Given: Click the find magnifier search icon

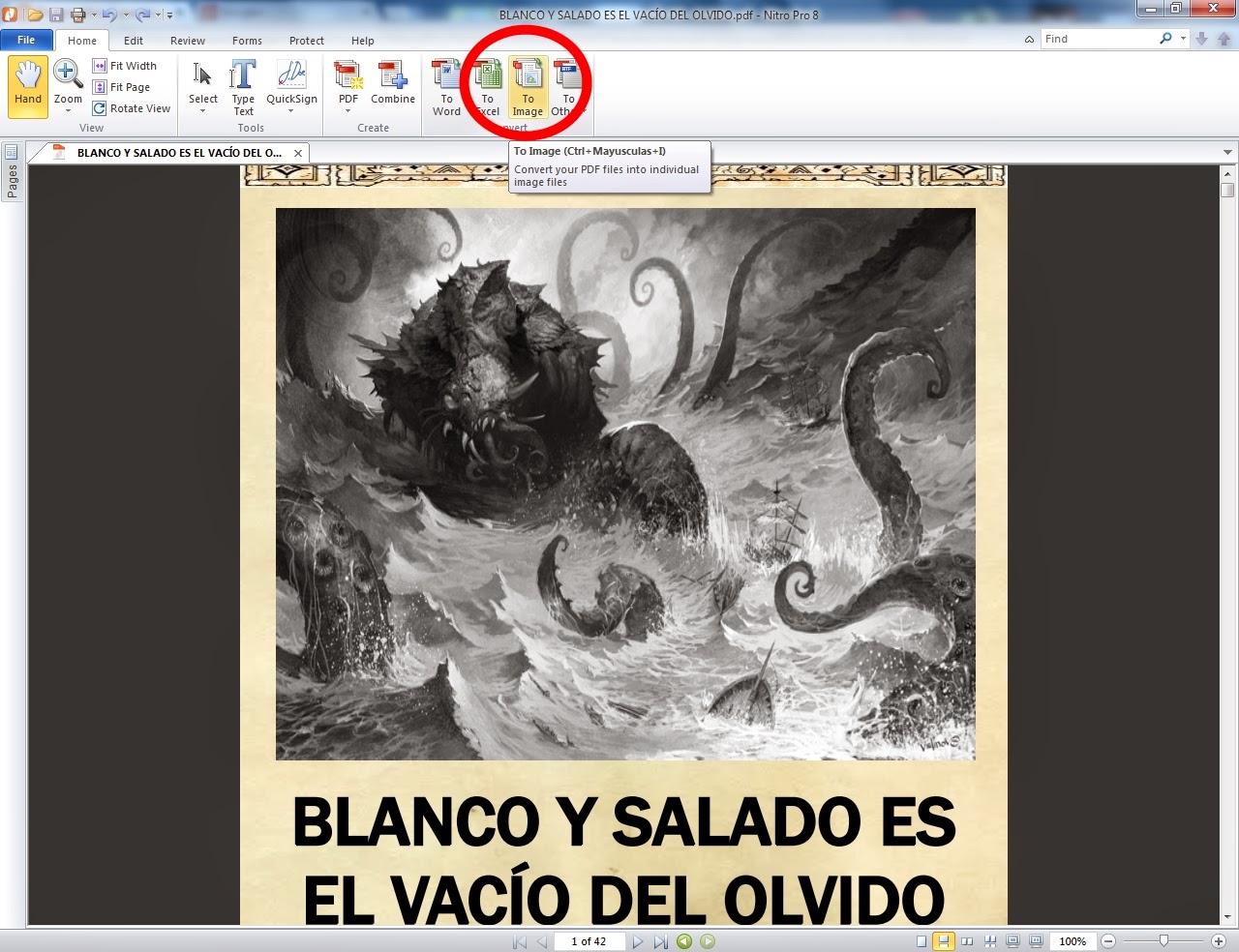Looking at the screenshot, I should 1165,39.
